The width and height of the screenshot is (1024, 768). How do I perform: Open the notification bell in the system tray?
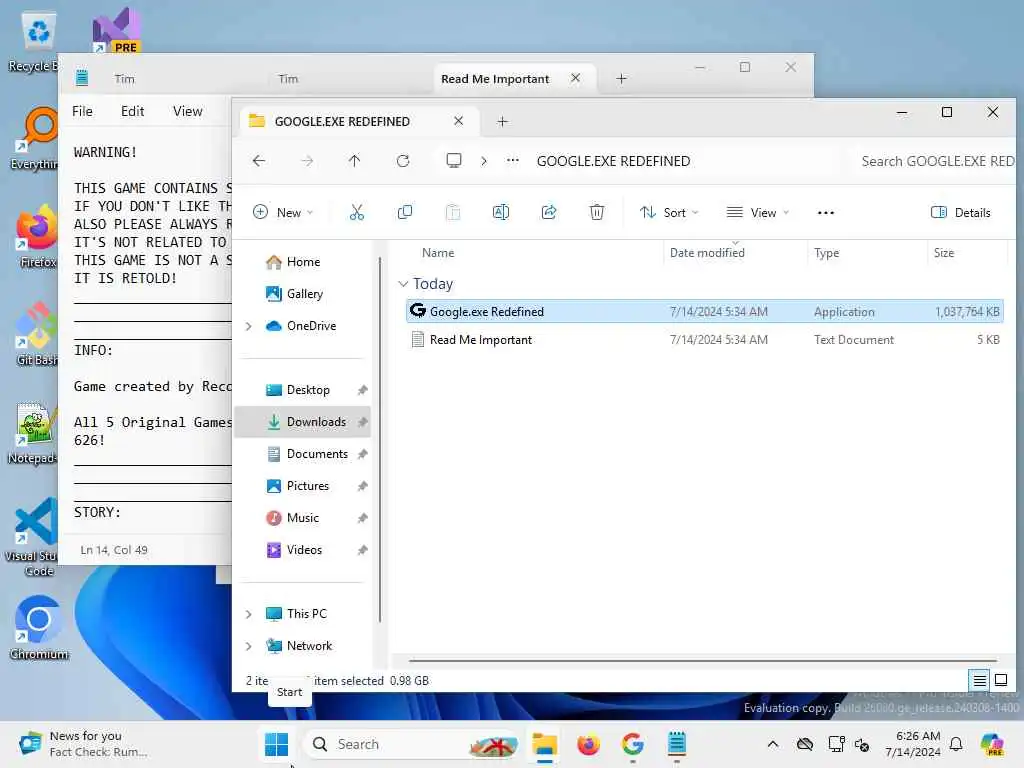tap(955, 744)
